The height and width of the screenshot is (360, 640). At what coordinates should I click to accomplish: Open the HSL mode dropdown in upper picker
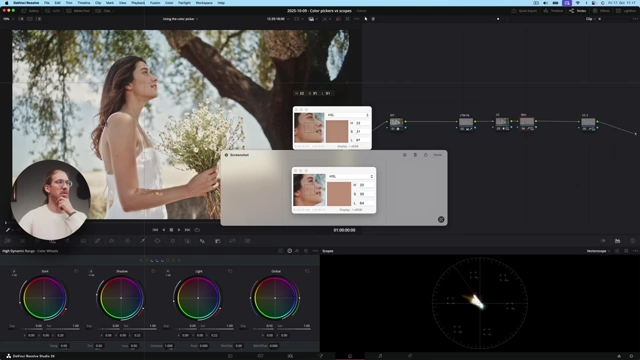pyautogui.click(x=348, y=115)
